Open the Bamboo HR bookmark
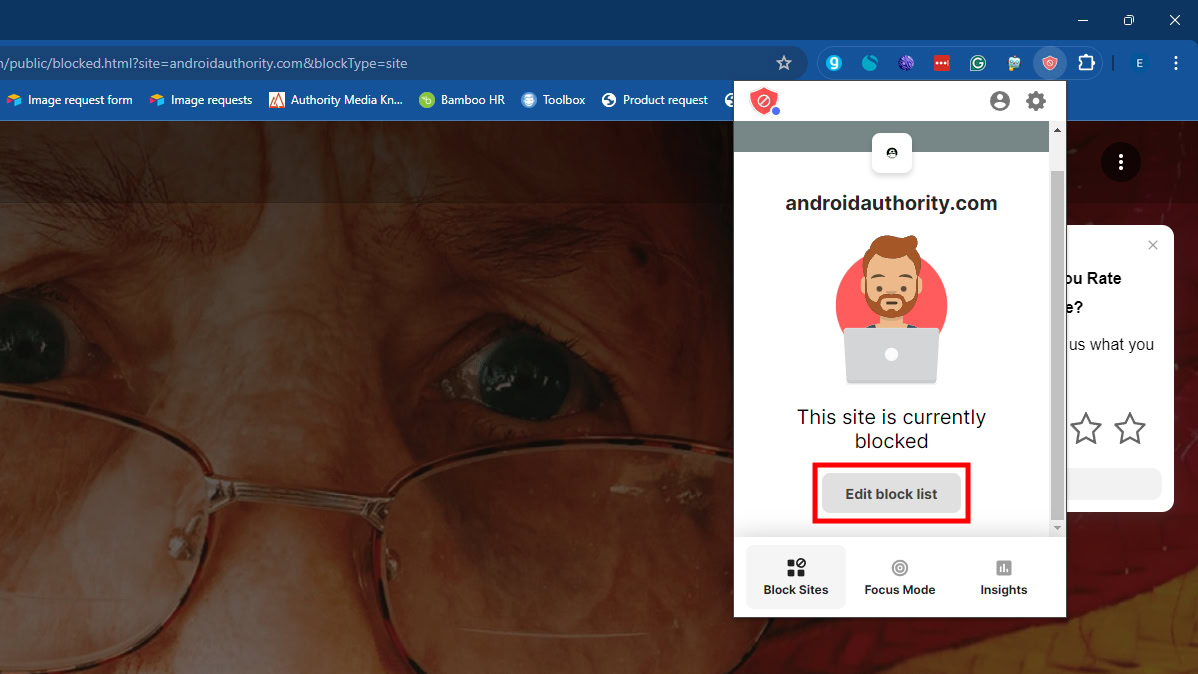1198x674 pixels. click(462, 100)
